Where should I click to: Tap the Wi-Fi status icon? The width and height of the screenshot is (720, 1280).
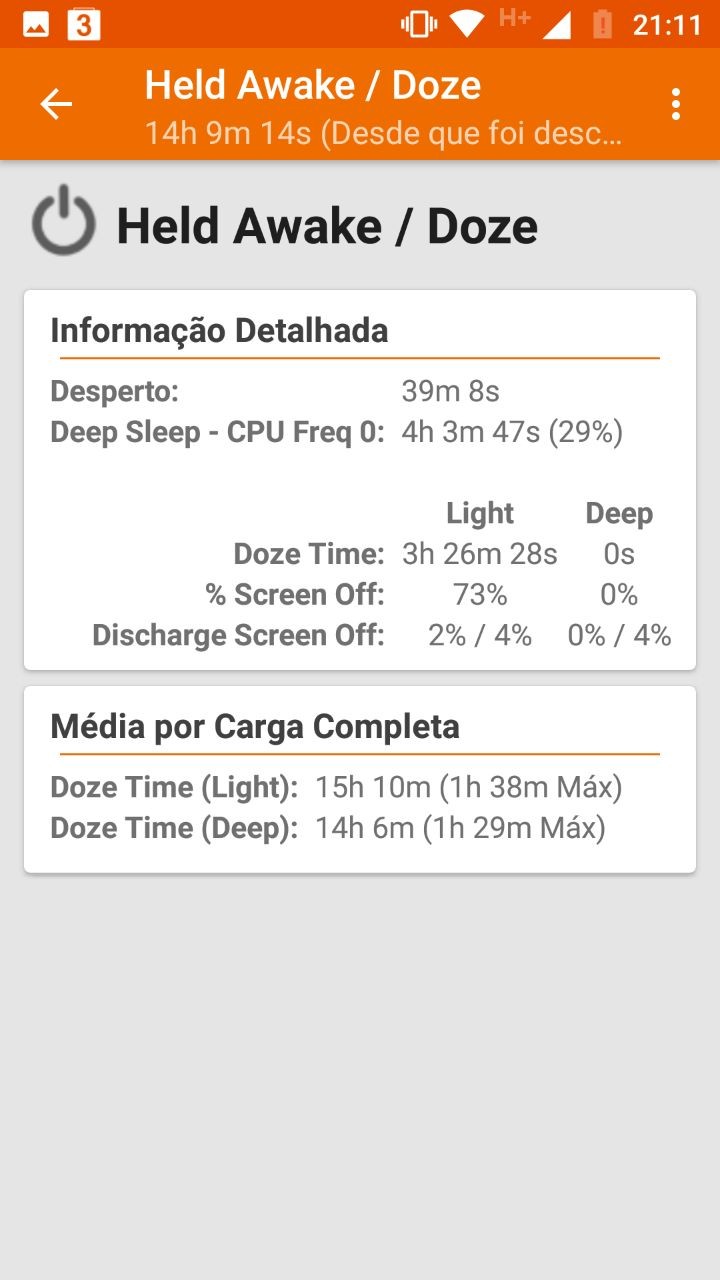pyautogui.click(x=466, y=24)
